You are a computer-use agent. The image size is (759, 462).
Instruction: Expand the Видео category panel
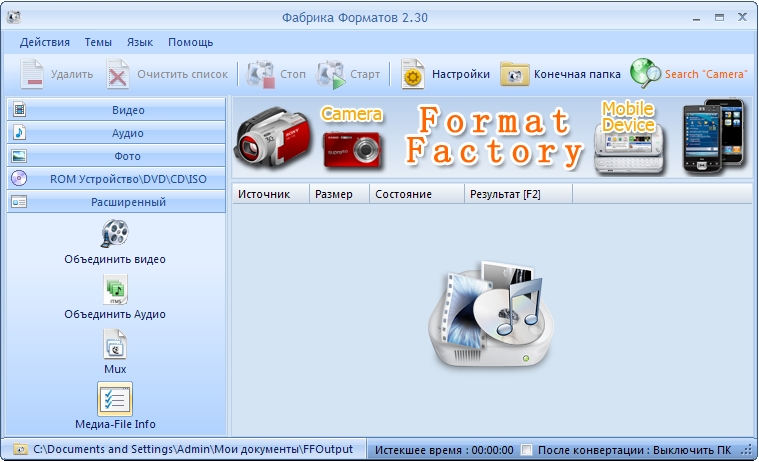pyautogui.click(x=115, y=110)
